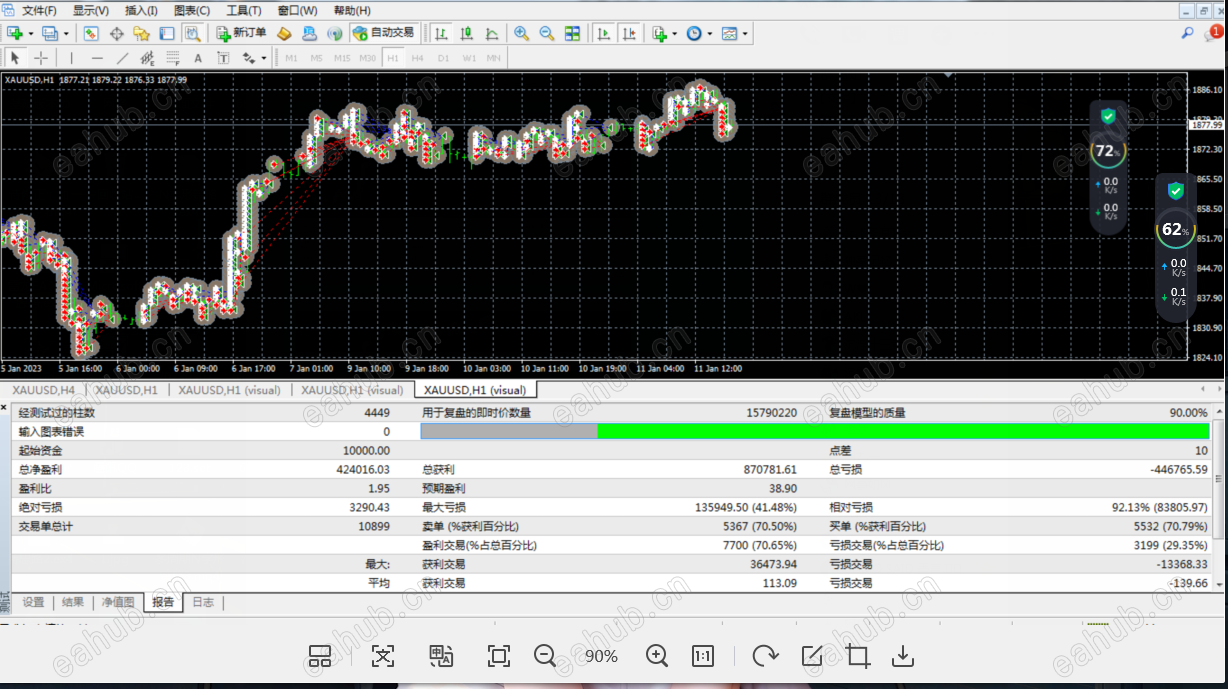Open the Periods clock icon
The image size is (1228, 689).
coord(694,33)
